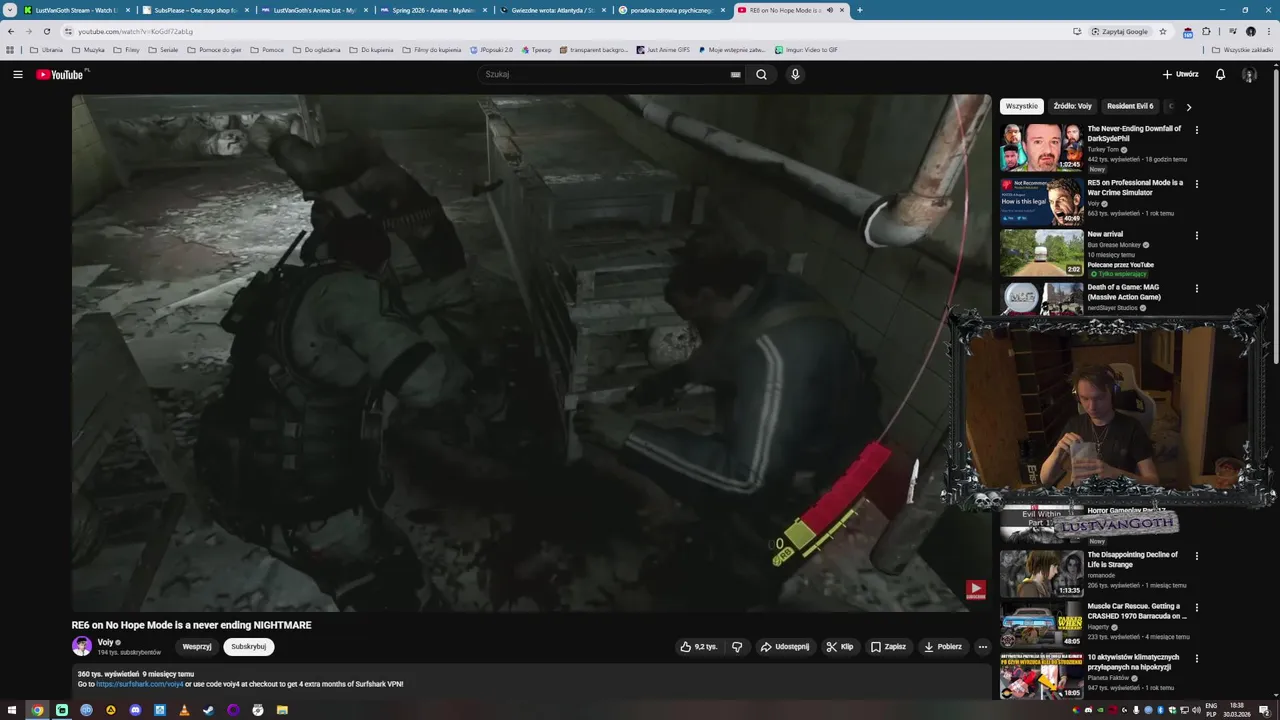Open more actions menu under video
The image size is (1280, 720).
point(982,647)
